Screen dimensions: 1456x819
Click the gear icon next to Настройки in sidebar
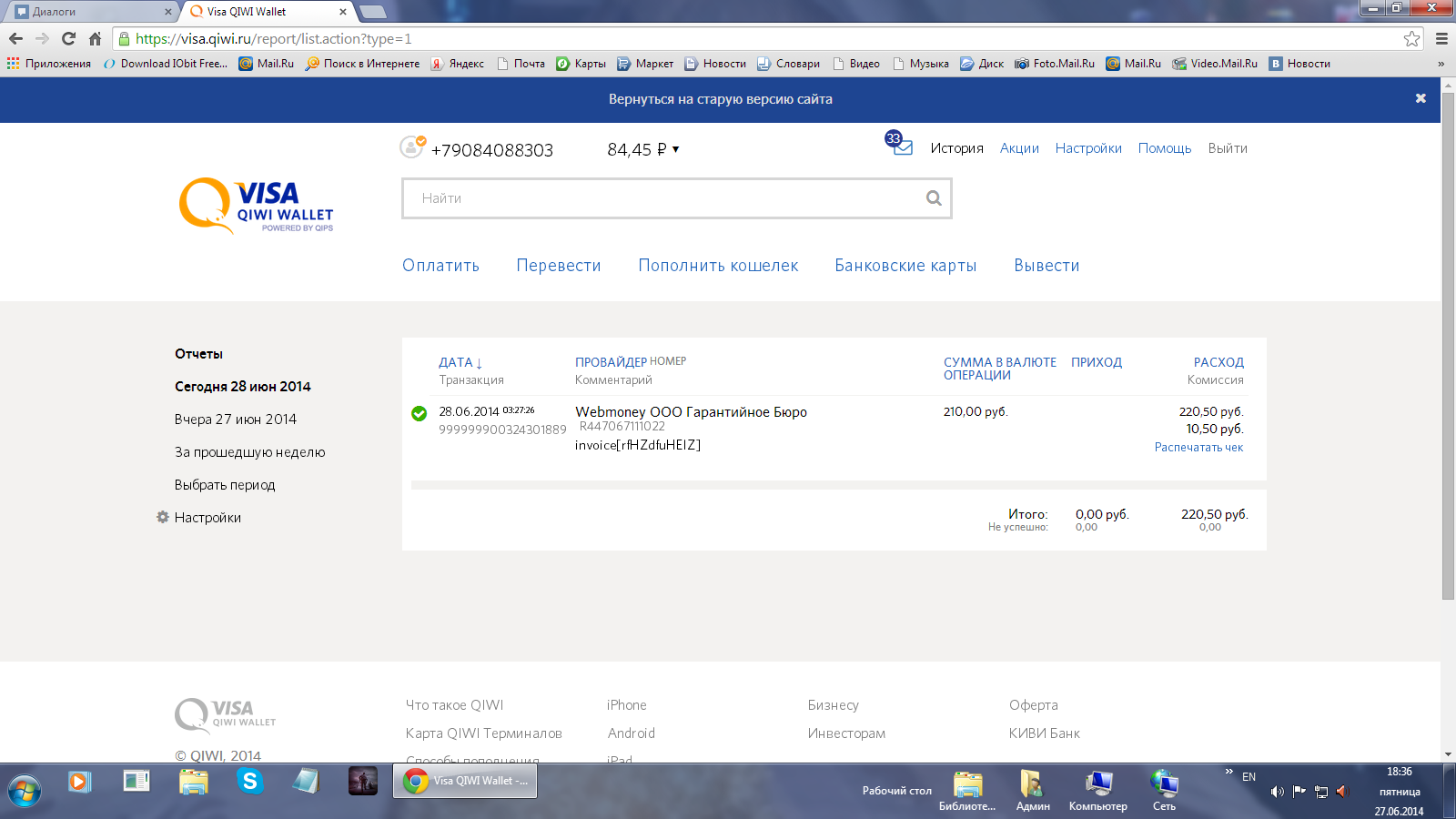[x=163, y=517]
